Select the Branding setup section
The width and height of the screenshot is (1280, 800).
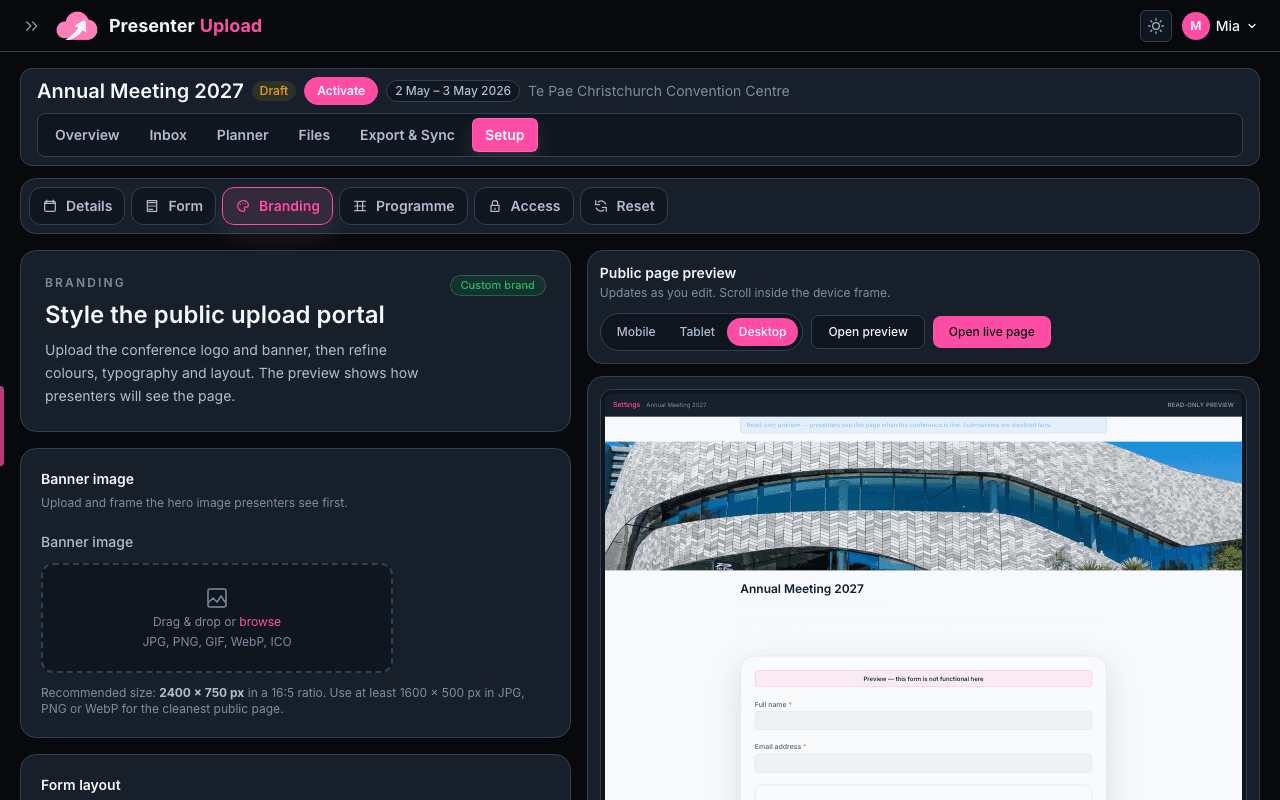[x=277, y=206]
